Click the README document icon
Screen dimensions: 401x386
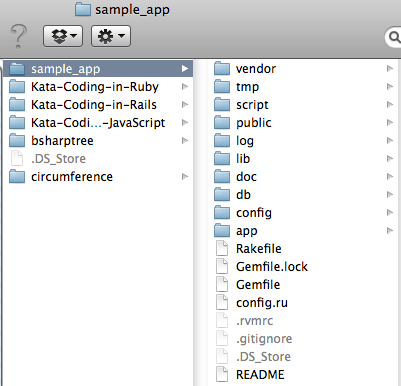click(x=222, y=374)
